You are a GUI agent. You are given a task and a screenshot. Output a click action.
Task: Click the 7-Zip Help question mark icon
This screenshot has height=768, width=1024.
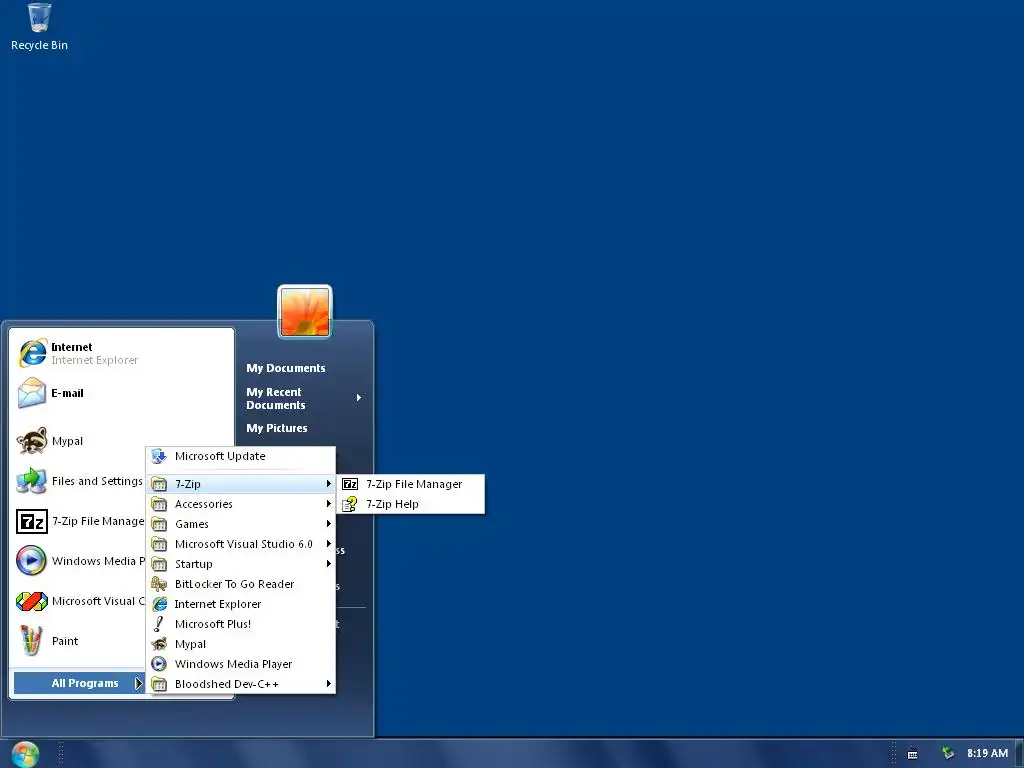click(350, 504)
